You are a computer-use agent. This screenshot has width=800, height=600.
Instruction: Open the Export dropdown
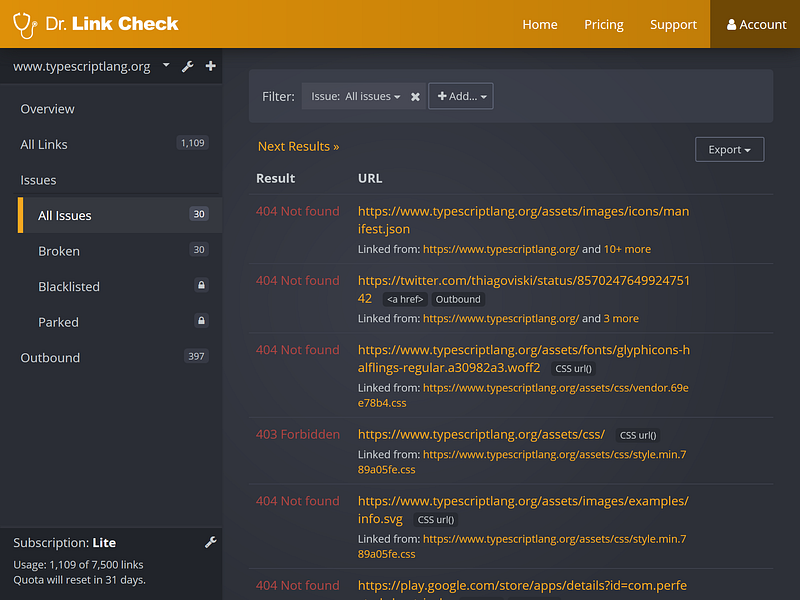point(730,149)
